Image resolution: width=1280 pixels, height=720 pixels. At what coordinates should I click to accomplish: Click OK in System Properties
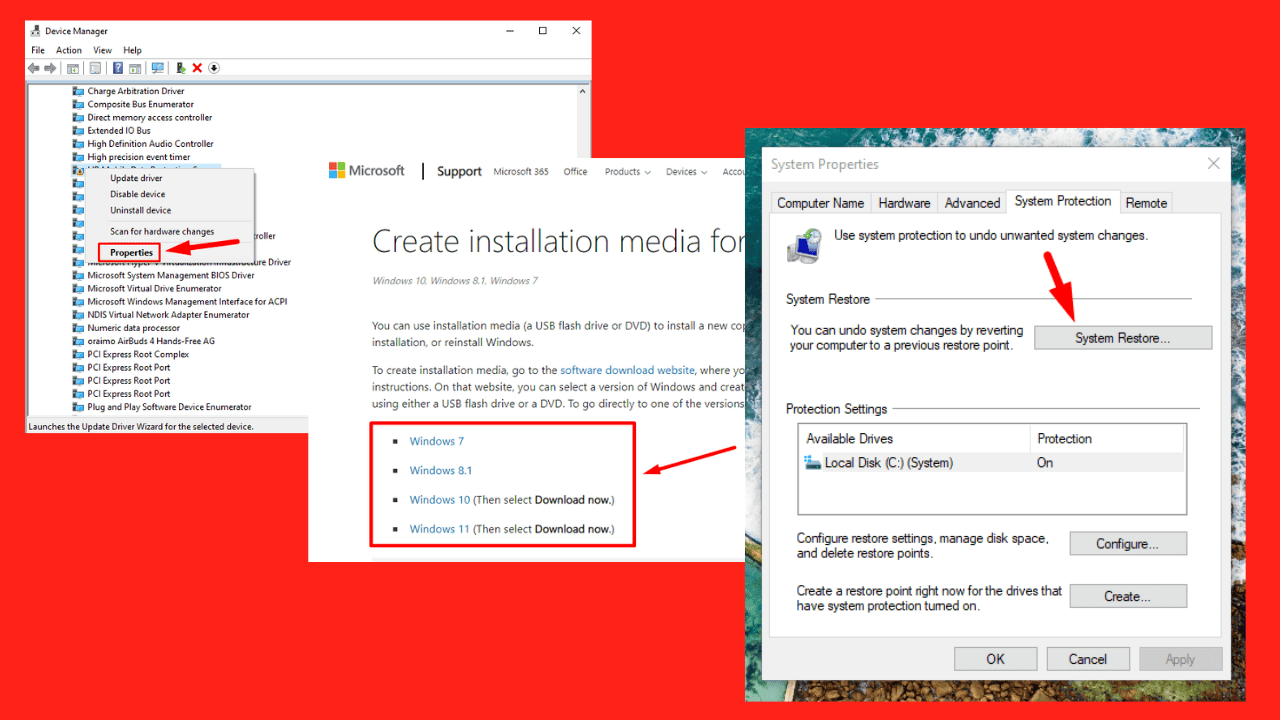pyautogui.click(x=995, y=659)
